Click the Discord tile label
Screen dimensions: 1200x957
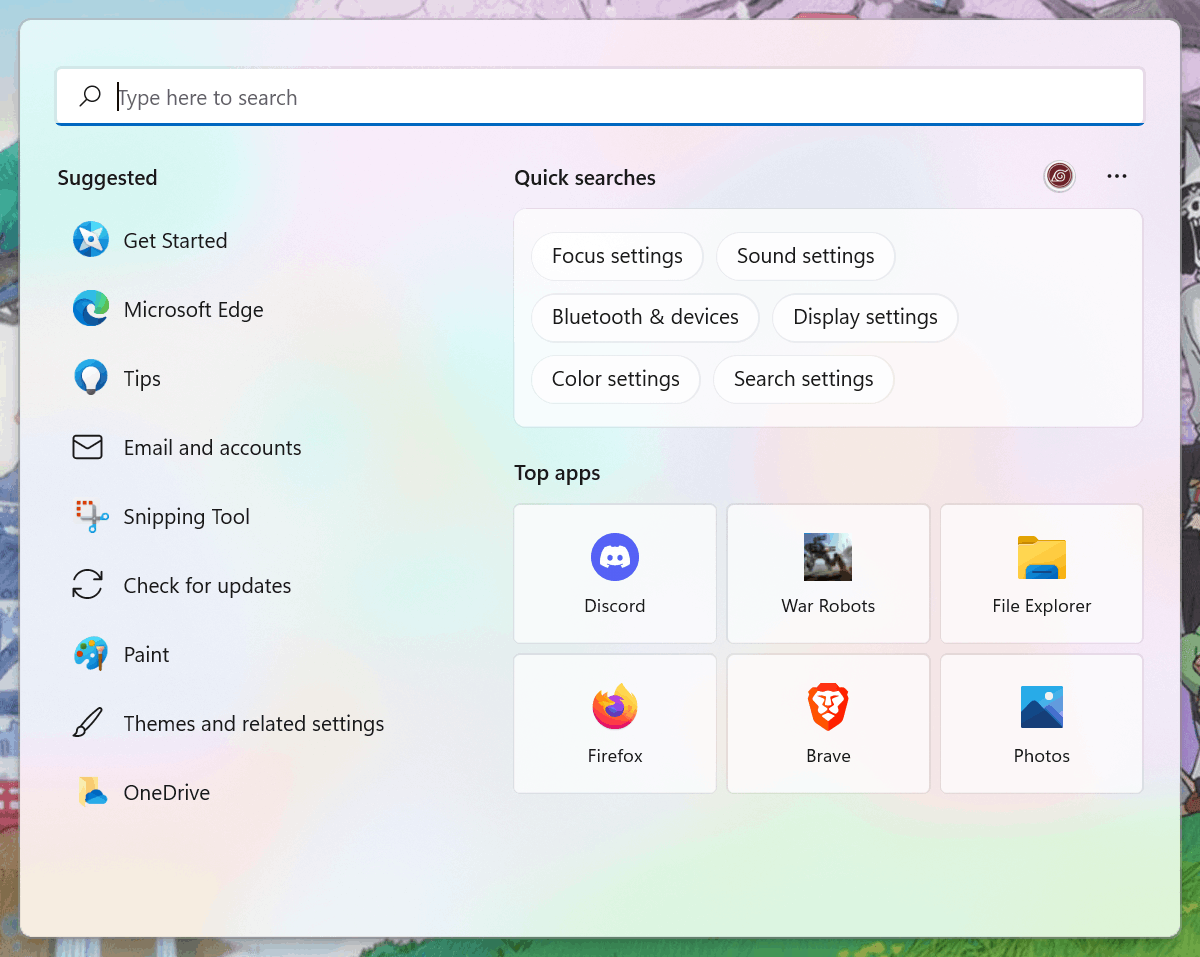[615, 605]
